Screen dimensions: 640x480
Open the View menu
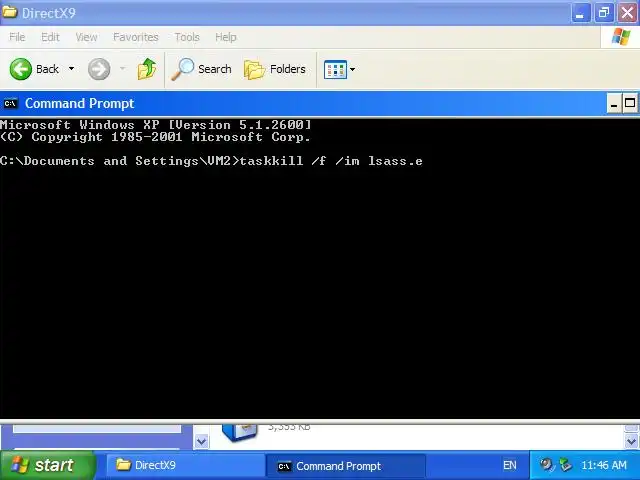86,37
